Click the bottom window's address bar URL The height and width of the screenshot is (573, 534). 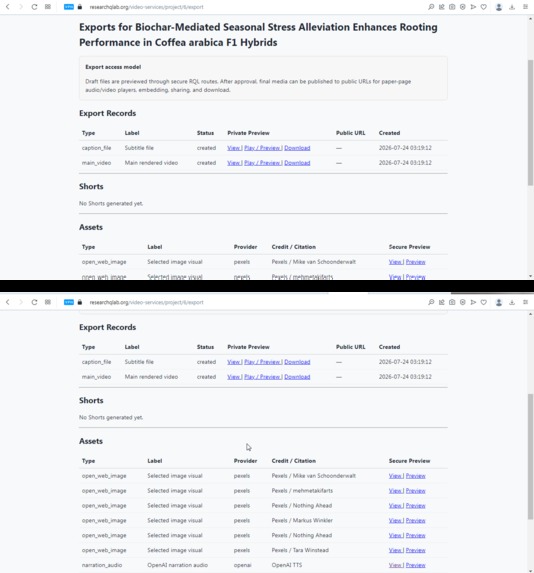pyautogui.click(x=146, y=302)
